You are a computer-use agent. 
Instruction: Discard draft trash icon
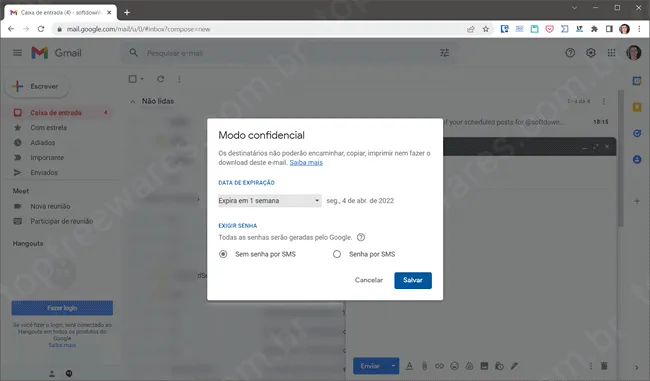(604, 366)
